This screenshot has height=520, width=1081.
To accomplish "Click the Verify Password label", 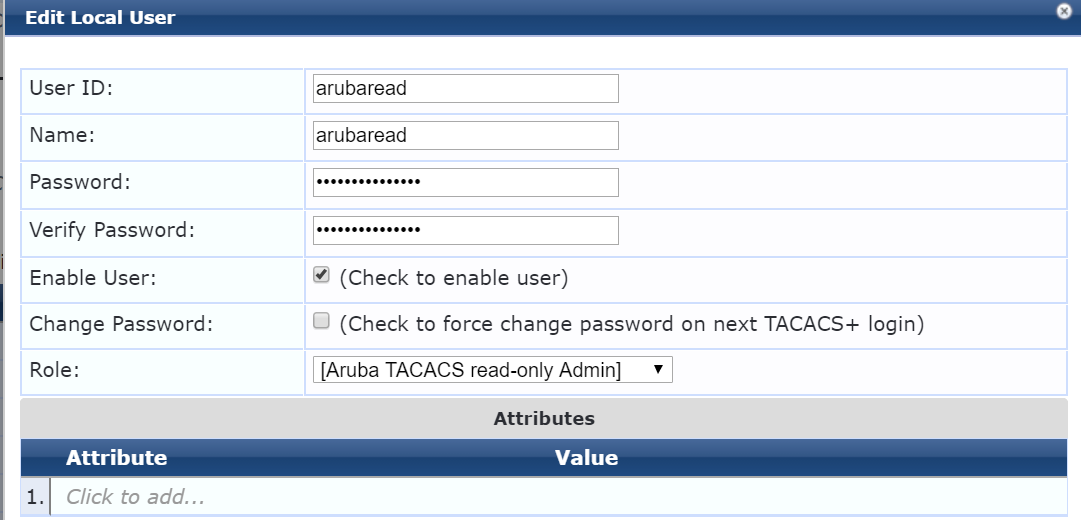I will tap(112, 230).
